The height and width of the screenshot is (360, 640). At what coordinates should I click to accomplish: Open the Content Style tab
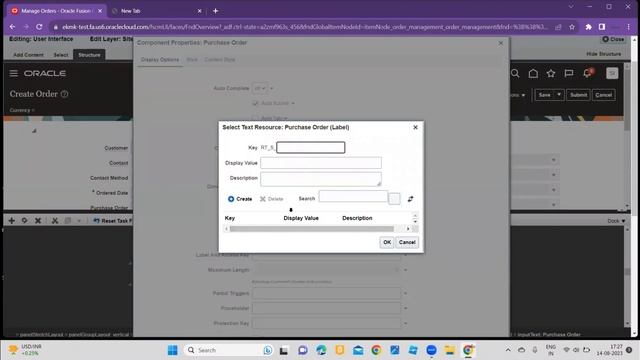point(220,60)
